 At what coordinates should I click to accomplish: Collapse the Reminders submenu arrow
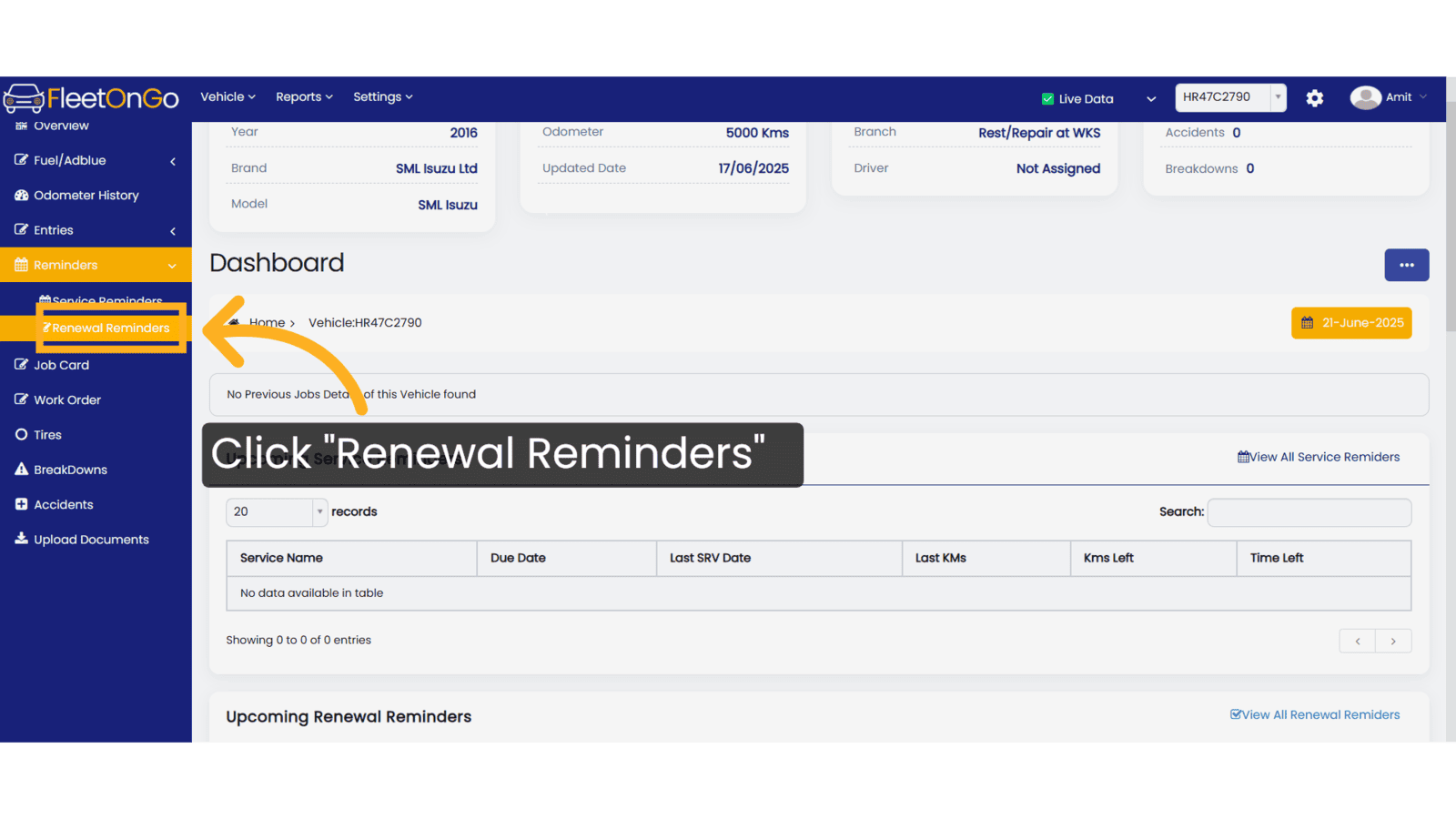pos(172,266)
